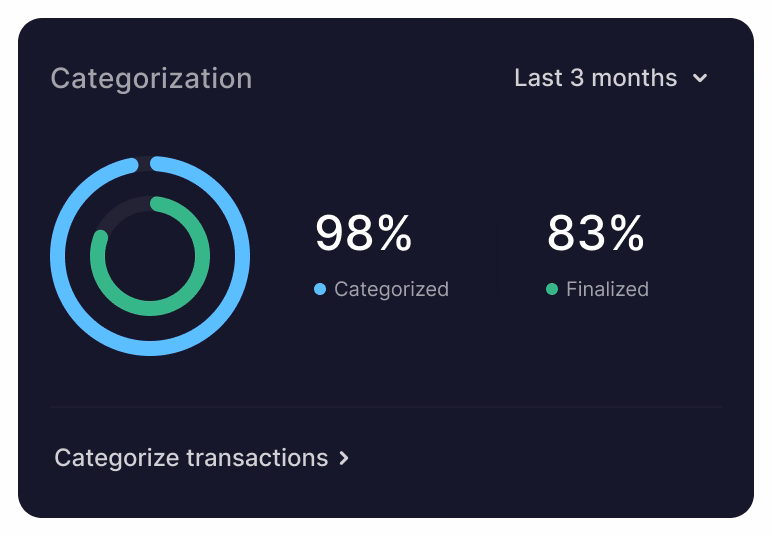Screen dimensions: 772x536
Task: Click the Categorized legend label
Action: (x=391, y=289)
